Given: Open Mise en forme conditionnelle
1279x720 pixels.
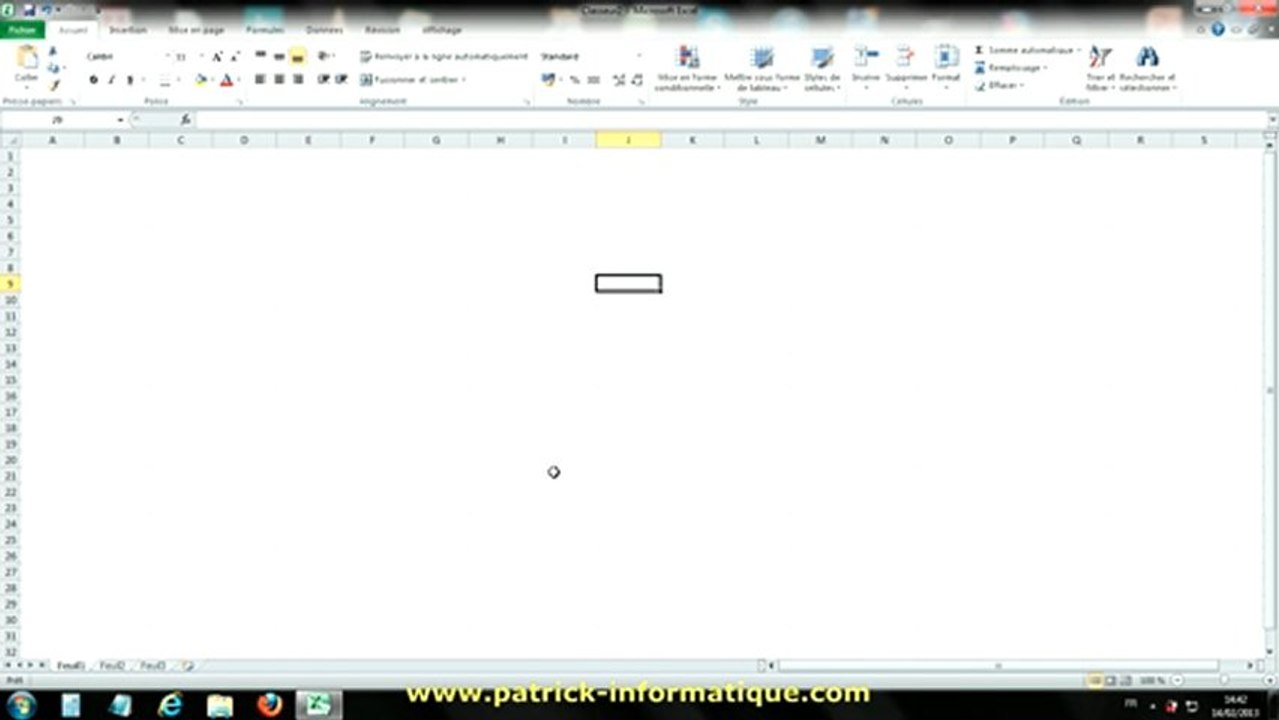Looking at the screenshot, I should click(x=688, y=68).
